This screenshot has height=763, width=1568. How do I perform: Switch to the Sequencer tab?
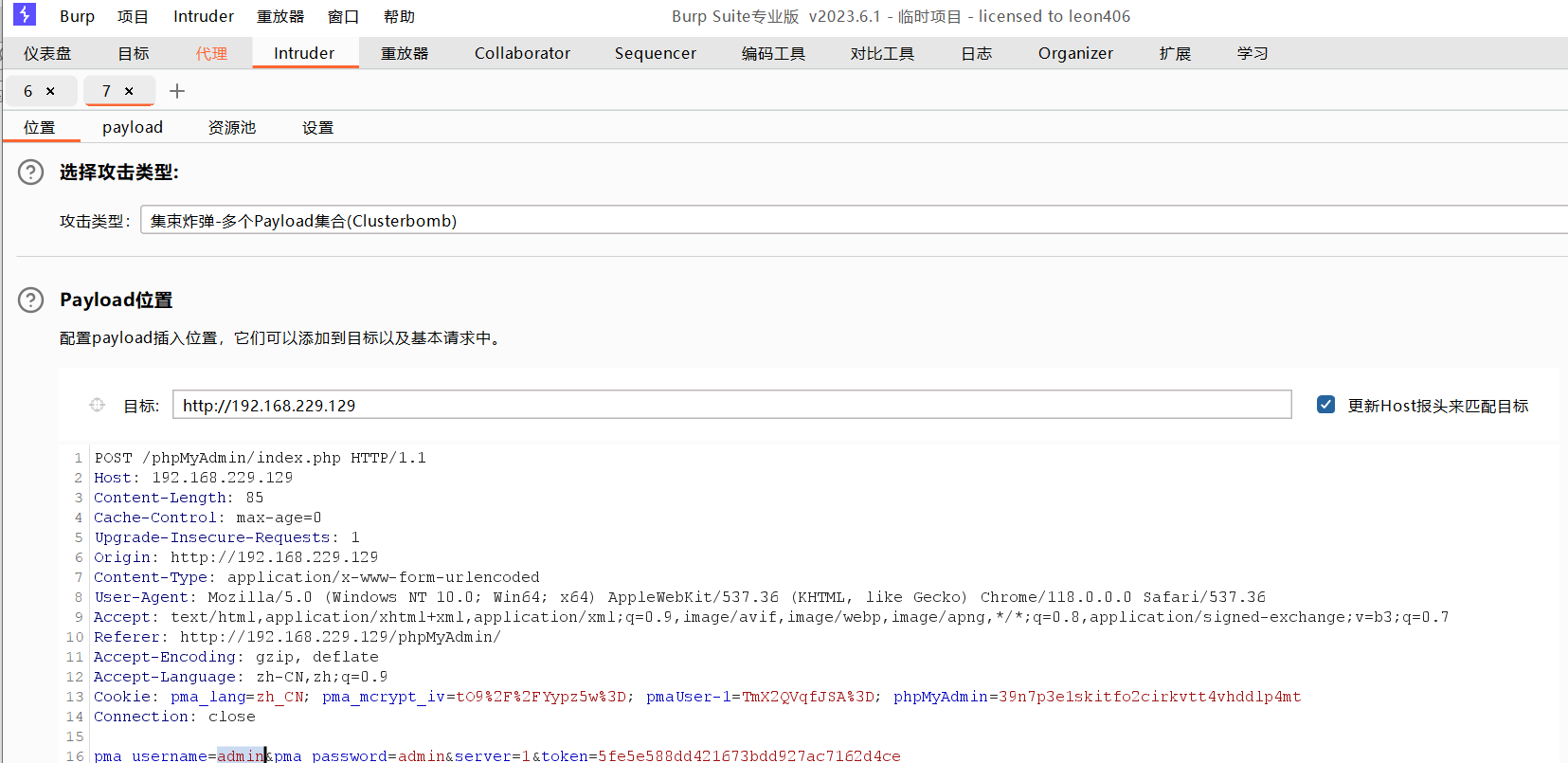click(655, 53)
